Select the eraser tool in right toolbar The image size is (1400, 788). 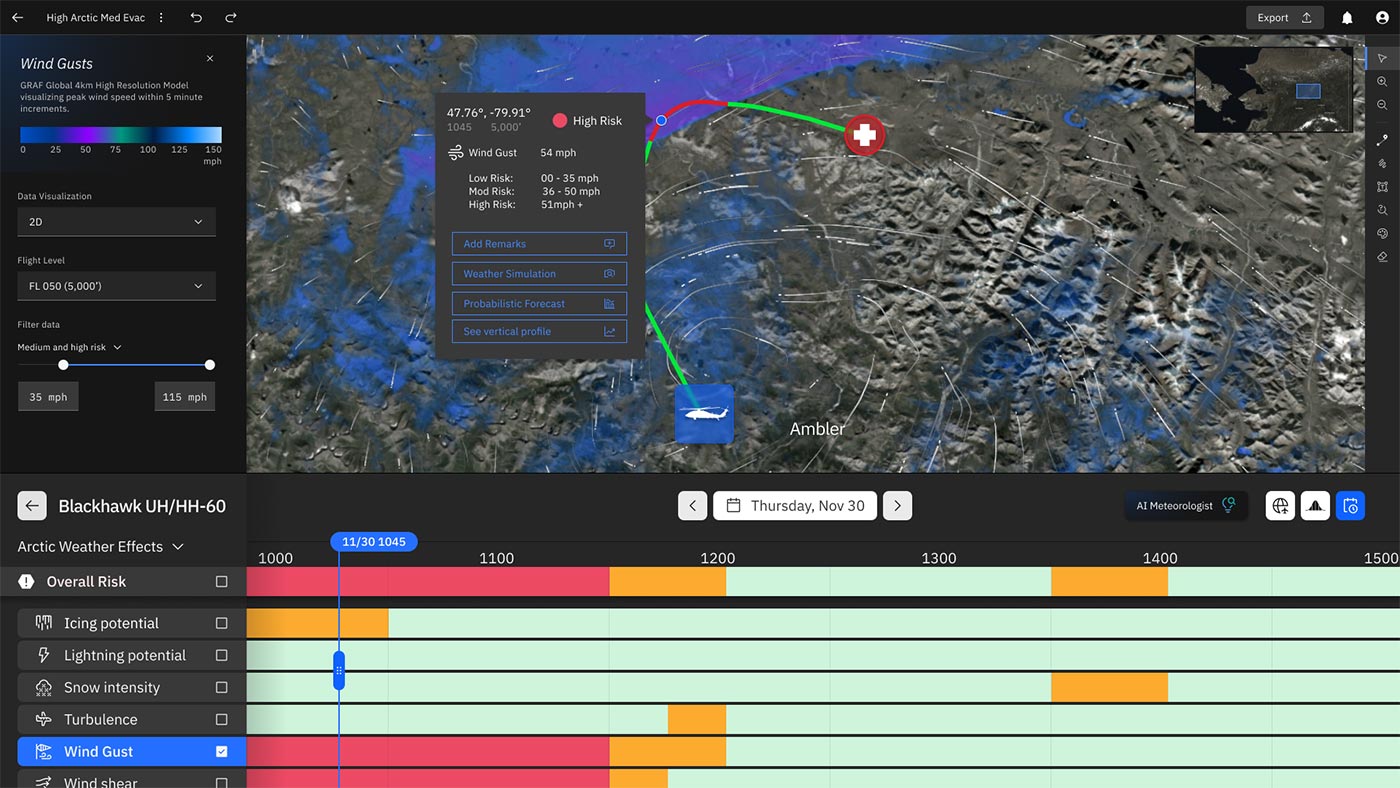pyautogui.click(x=1382, y=257)
